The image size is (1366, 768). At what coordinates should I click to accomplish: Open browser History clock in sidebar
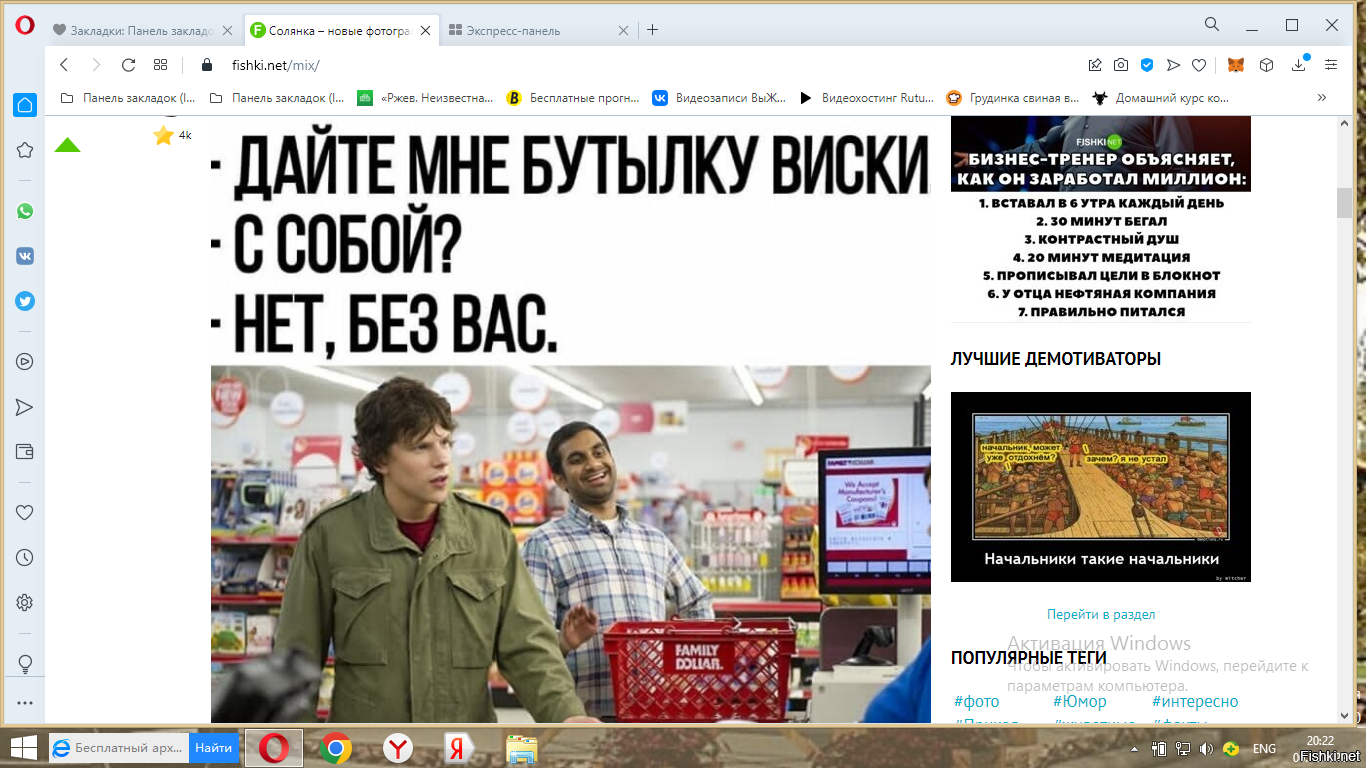pyautogui.click(x=25, y=557)
